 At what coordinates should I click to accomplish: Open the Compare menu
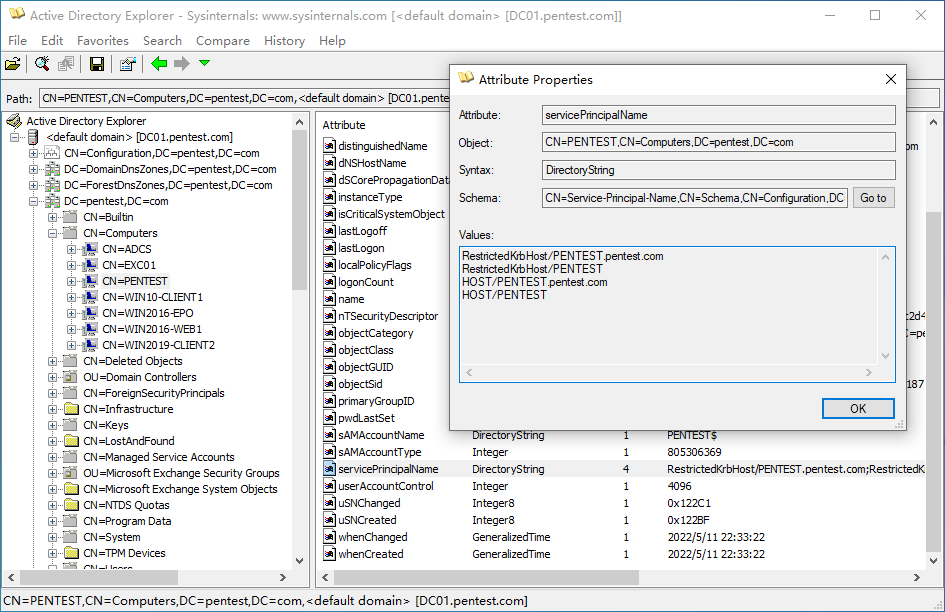coord(222,40)
